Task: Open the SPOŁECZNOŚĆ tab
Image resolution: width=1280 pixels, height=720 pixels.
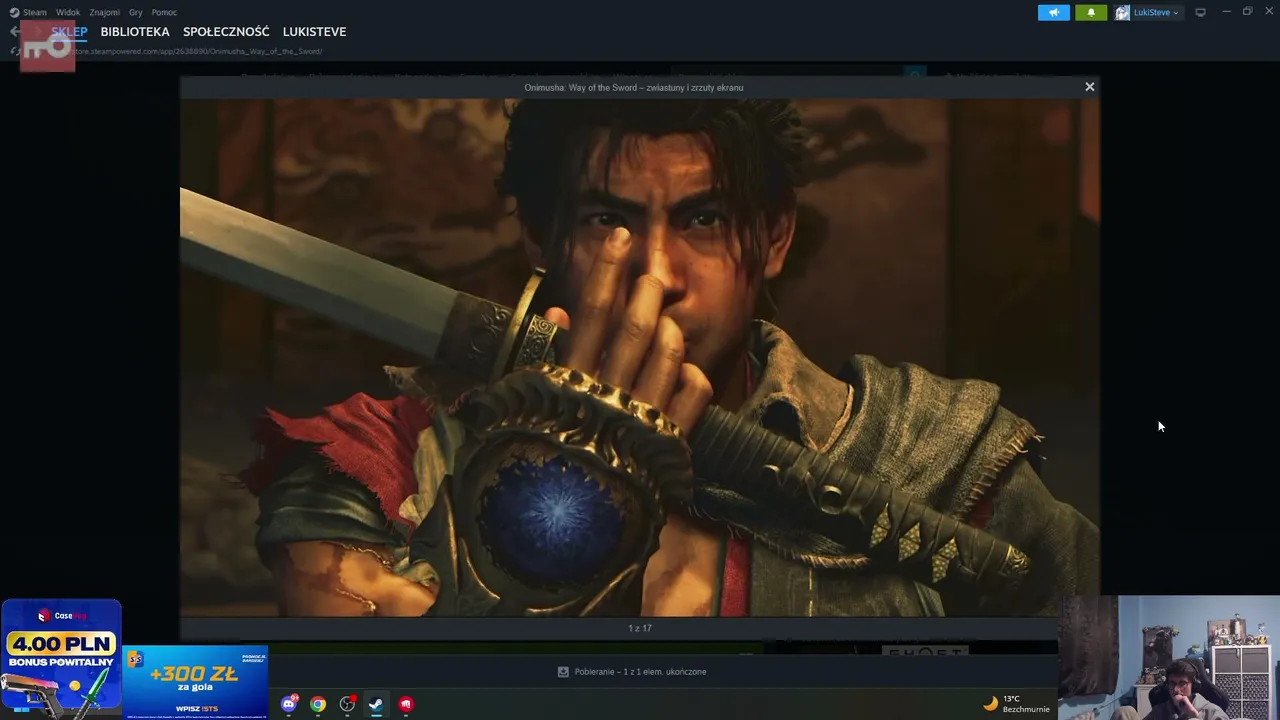Action: point(226,32)
